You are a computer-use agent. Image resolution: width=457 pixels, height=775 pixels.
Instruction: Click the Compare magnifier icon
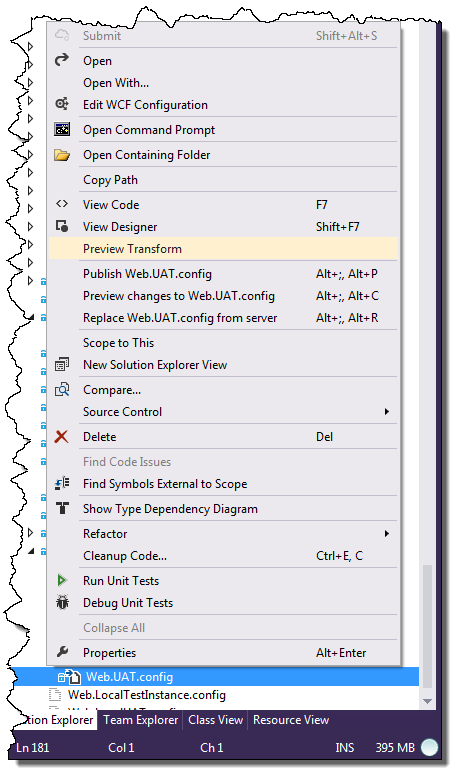pyautogui.click(x=62, y=389)
